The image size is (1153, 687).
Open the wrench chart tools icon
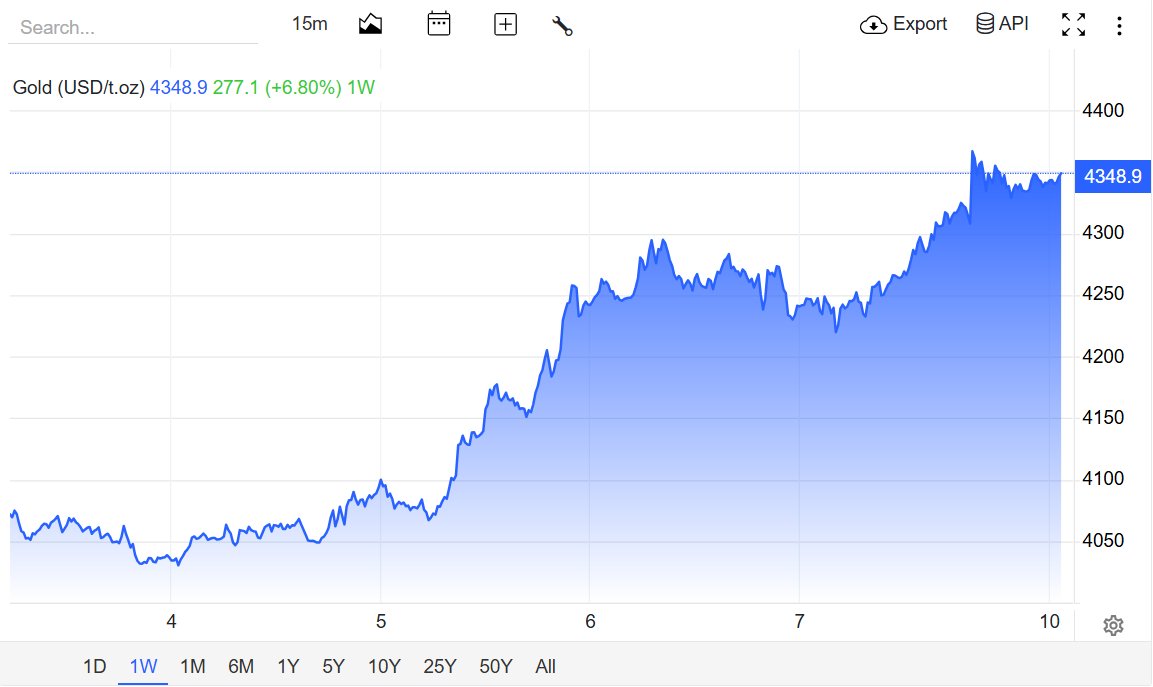pyautogui.click(x=563, y=26)
